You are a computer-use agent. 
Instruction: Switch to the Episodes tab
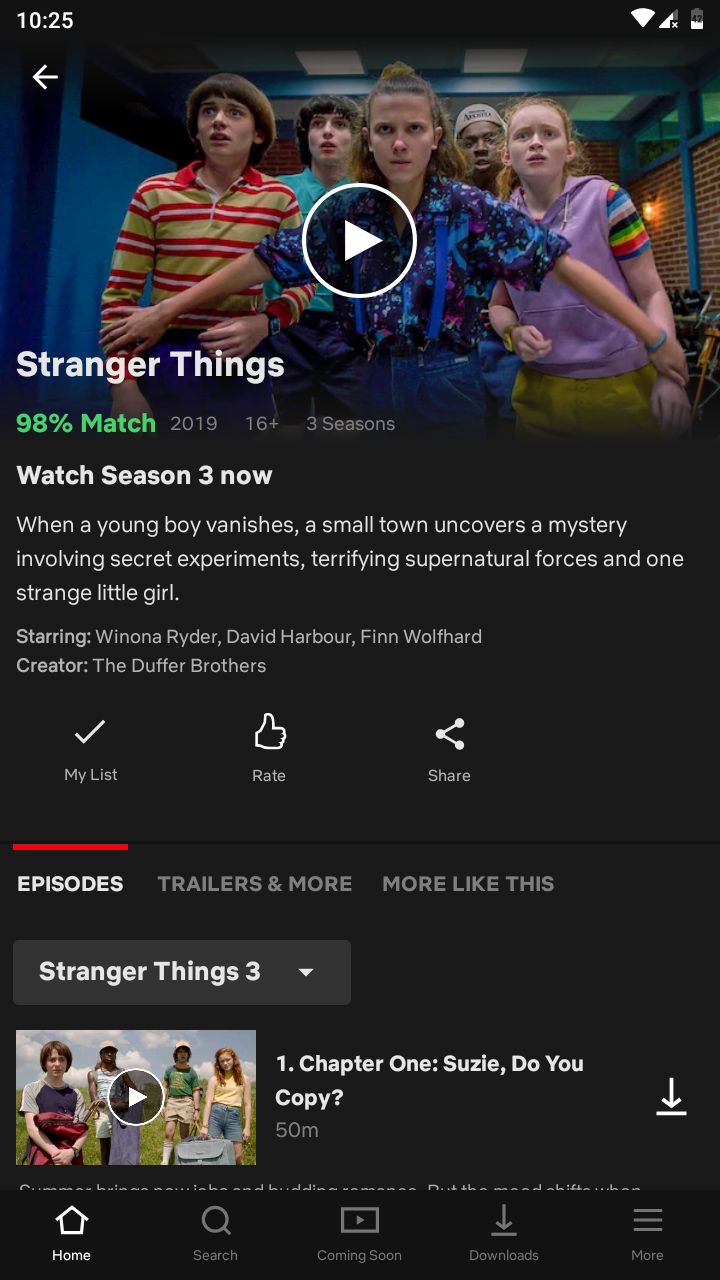pos(70,884)
